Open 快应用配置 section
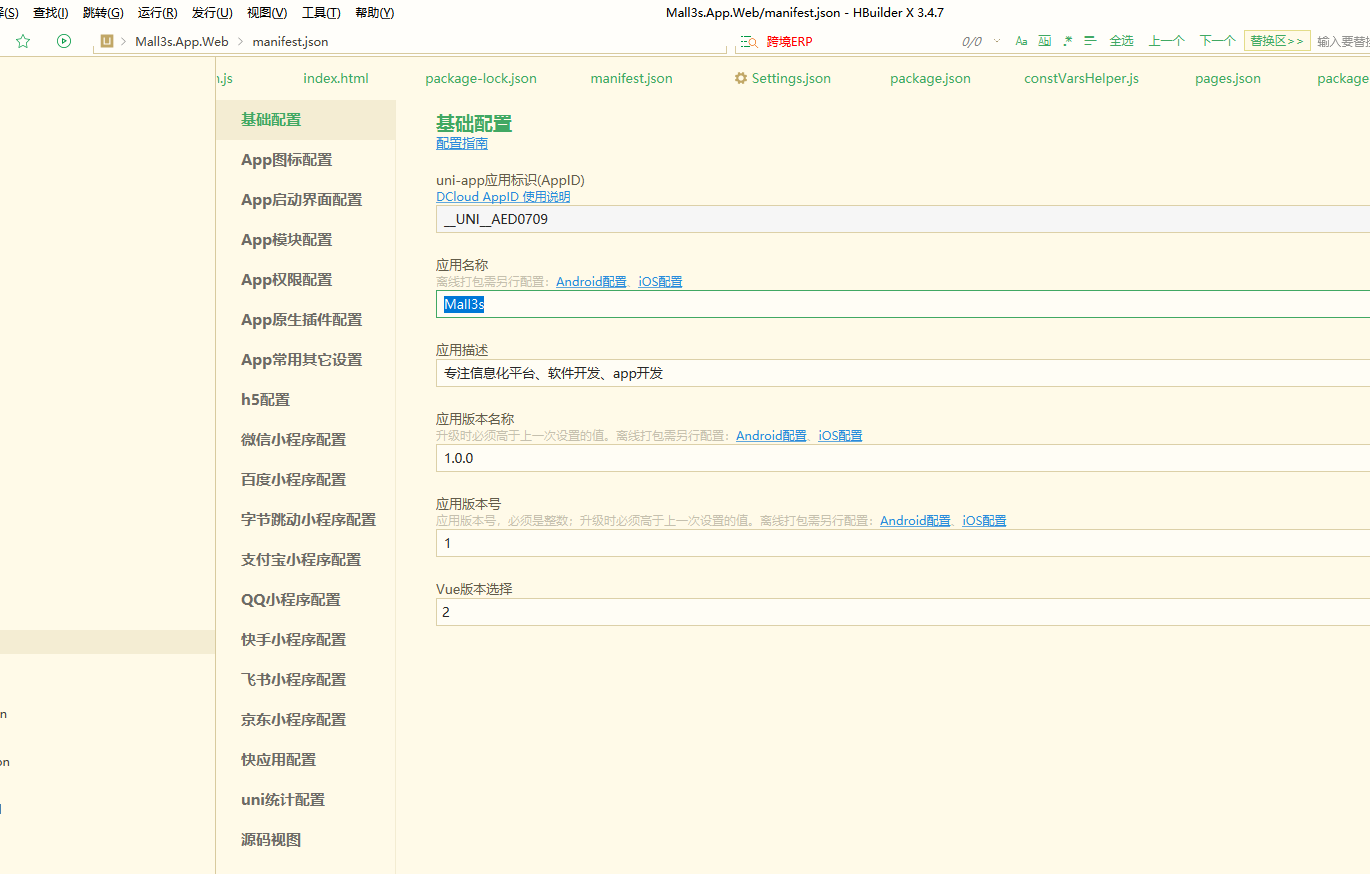Screen dimensions: 1370x874 pyautogui.click(x=306, y=759)
